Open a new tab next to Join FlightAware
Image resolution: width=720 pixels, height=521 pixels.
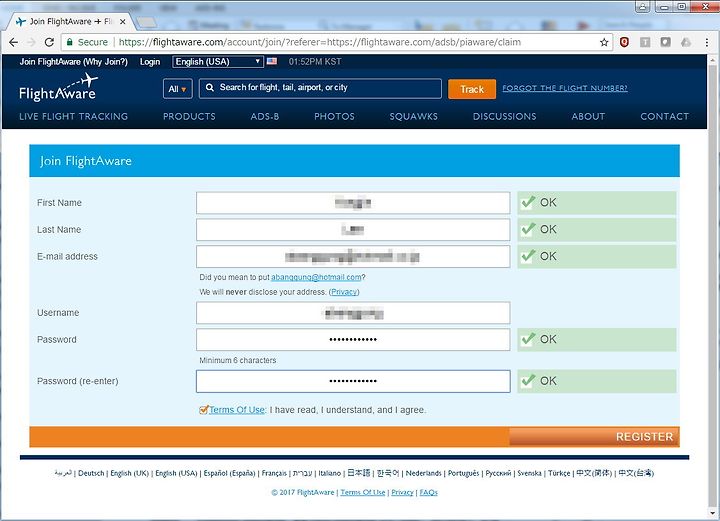pyautogui.click(x=146, y=22)
